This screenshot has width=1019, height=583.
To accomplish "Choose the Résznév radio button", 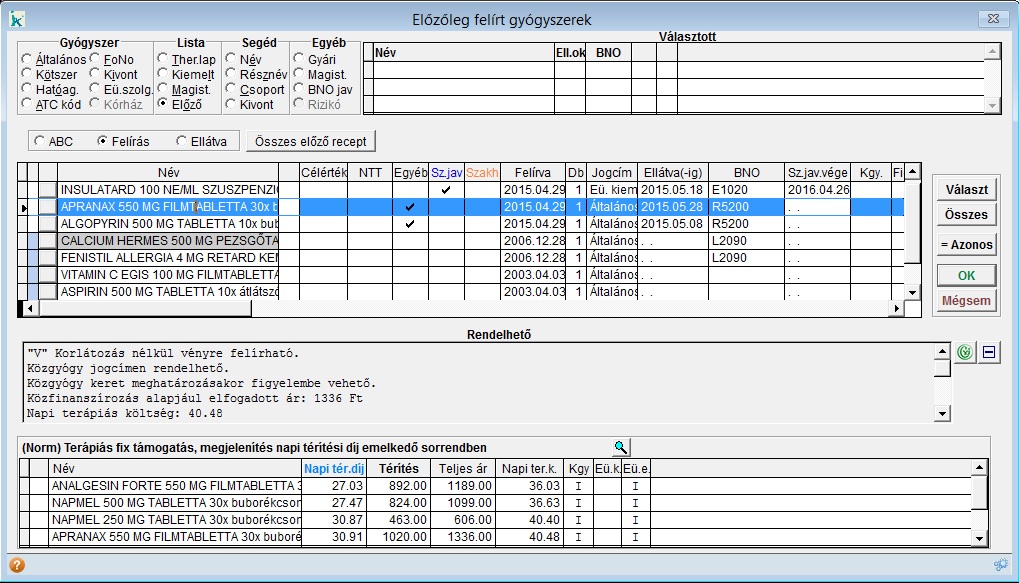I will 231,73.
